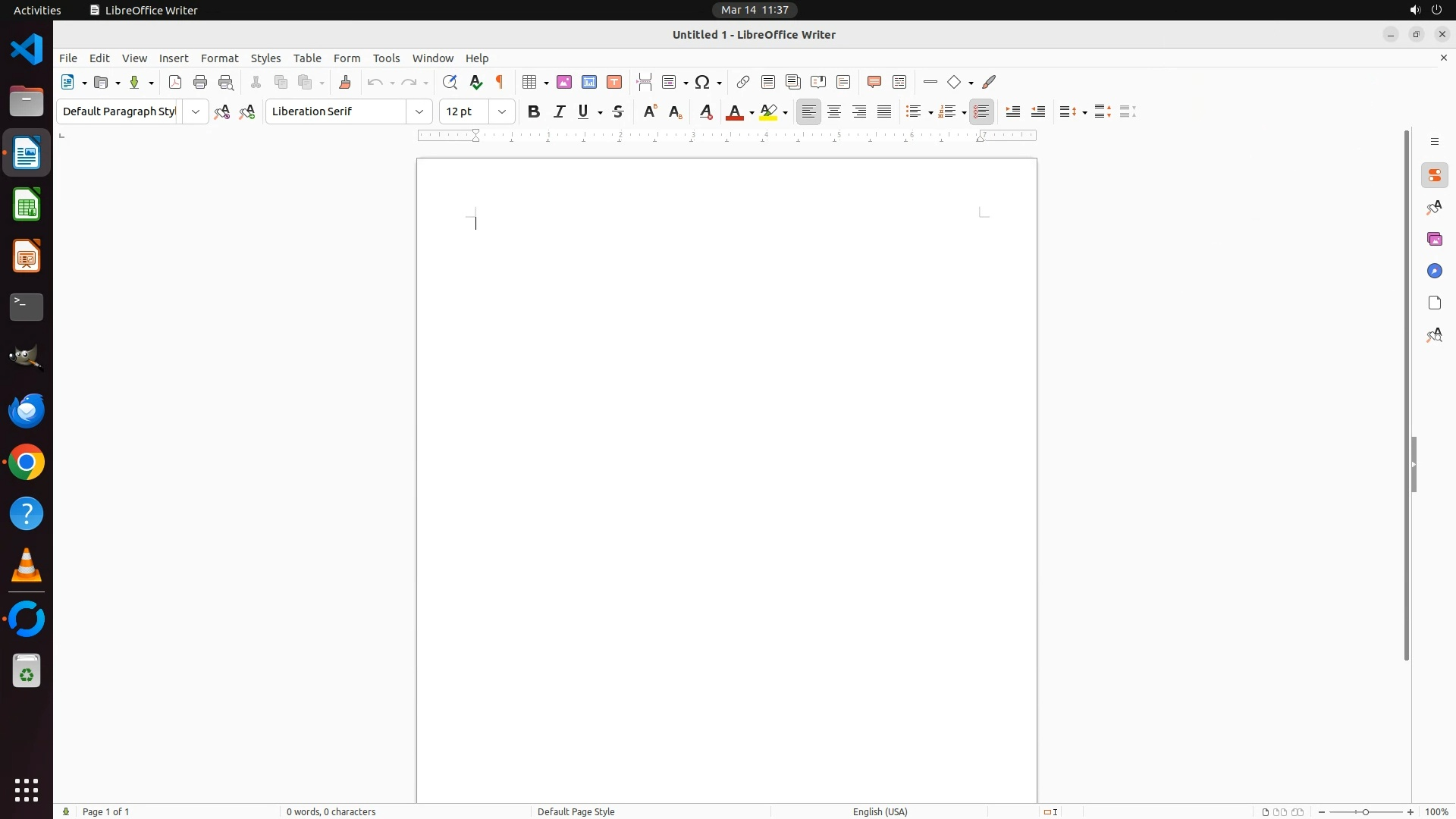
Task: Open the Format menu
Action: click(x=219, y=58)
